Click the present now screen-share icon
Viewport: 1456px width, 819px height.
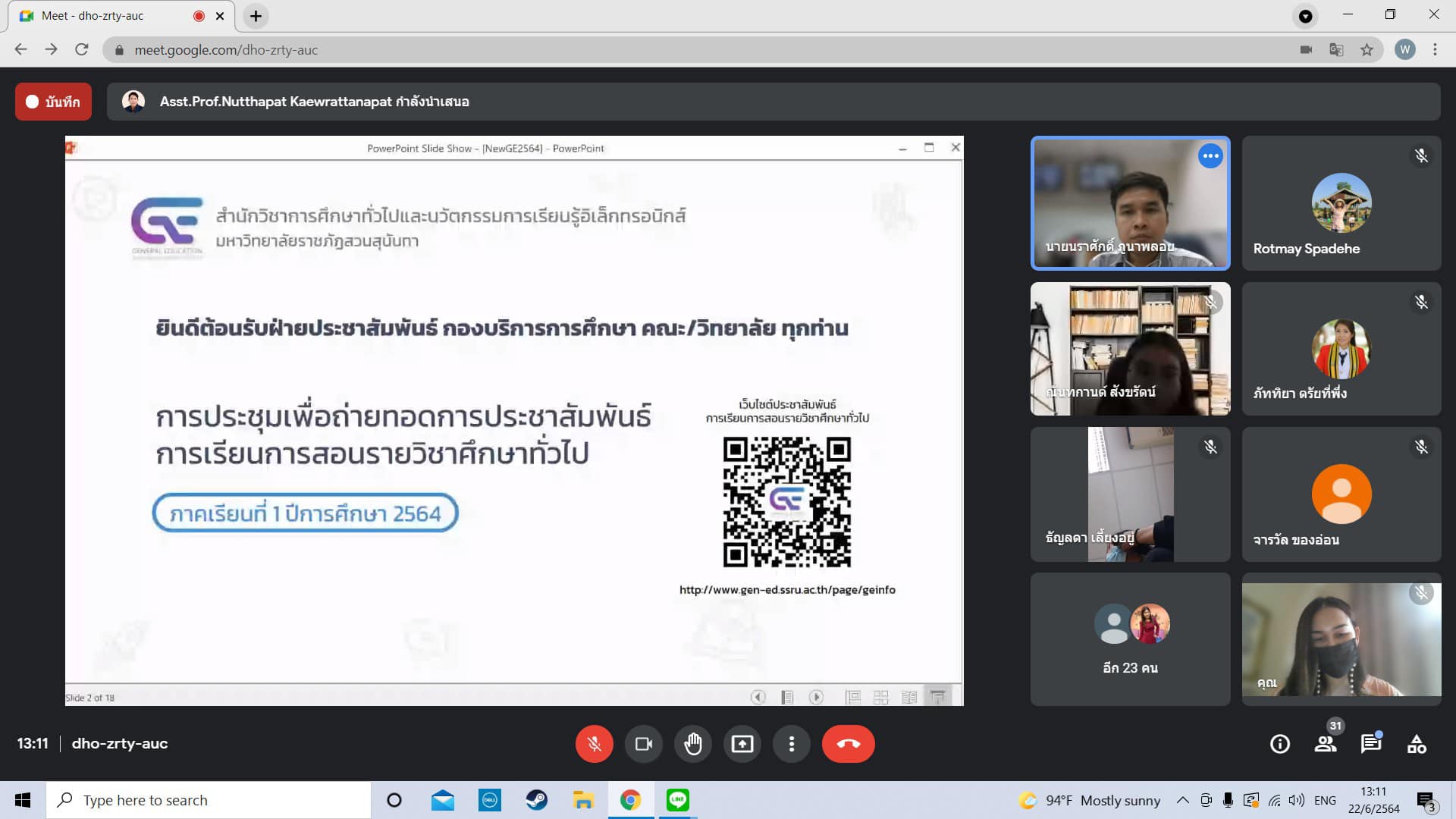click(x=742, y=744)
